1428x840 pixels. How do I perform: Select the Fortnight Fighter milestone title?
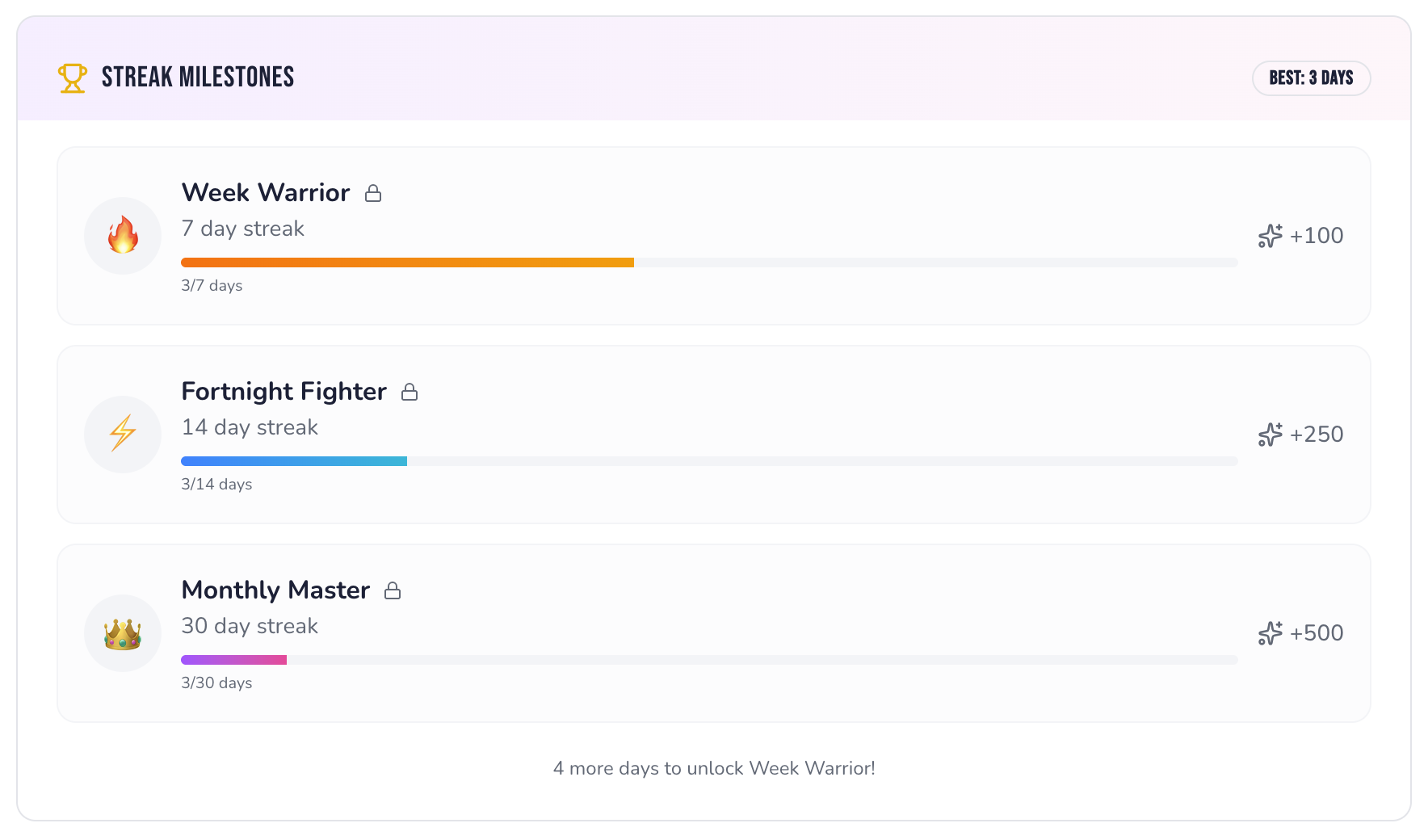coord(284,392)
